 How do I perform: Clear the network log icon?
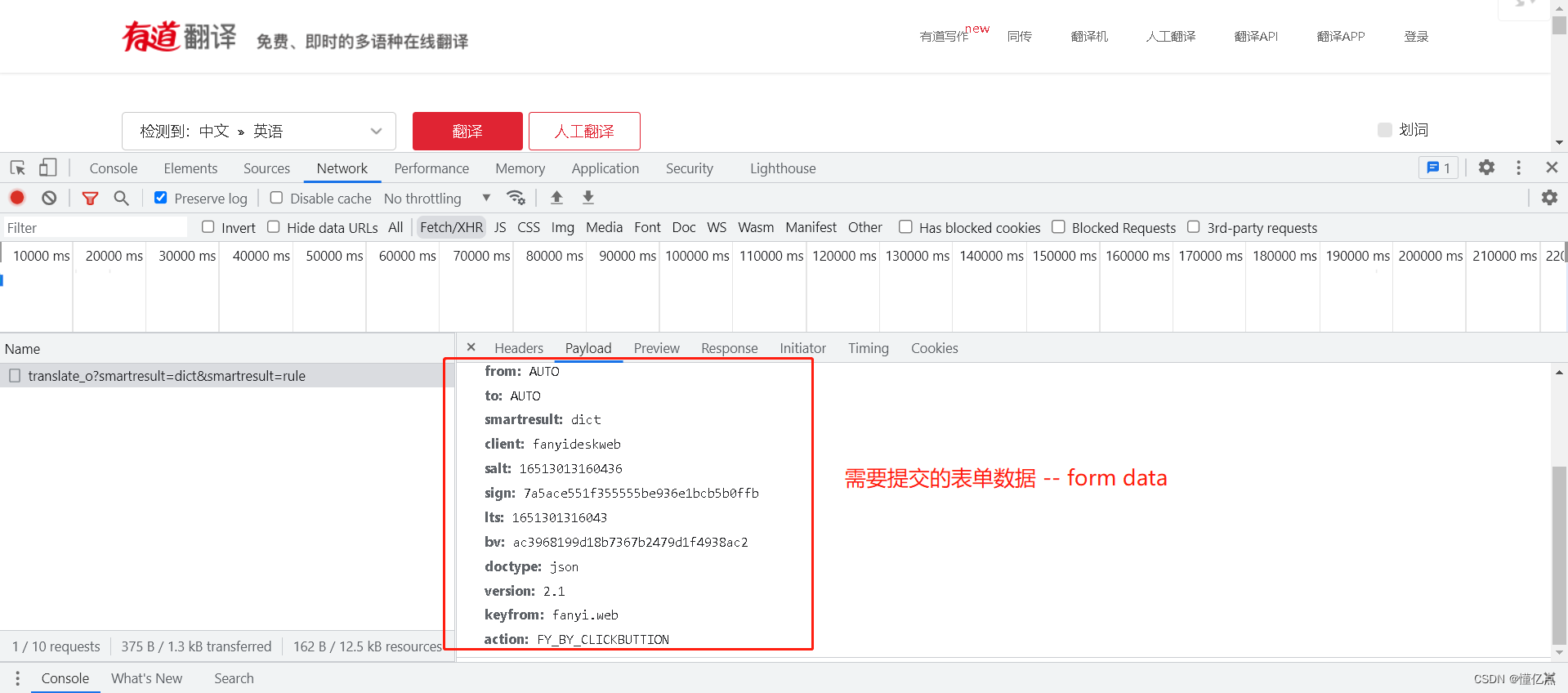tap(49, 198)
